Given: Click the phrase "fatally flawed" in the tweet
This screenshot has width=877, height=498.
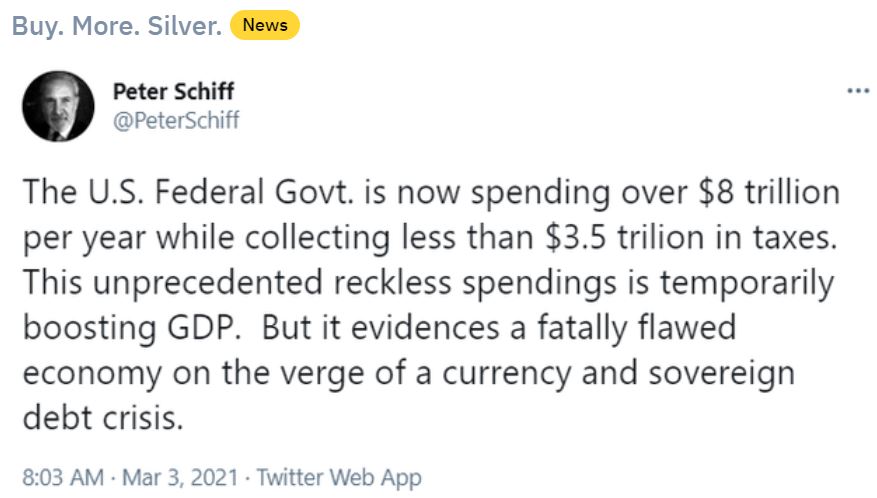Looking at the screenshot, I should point(636,328).
